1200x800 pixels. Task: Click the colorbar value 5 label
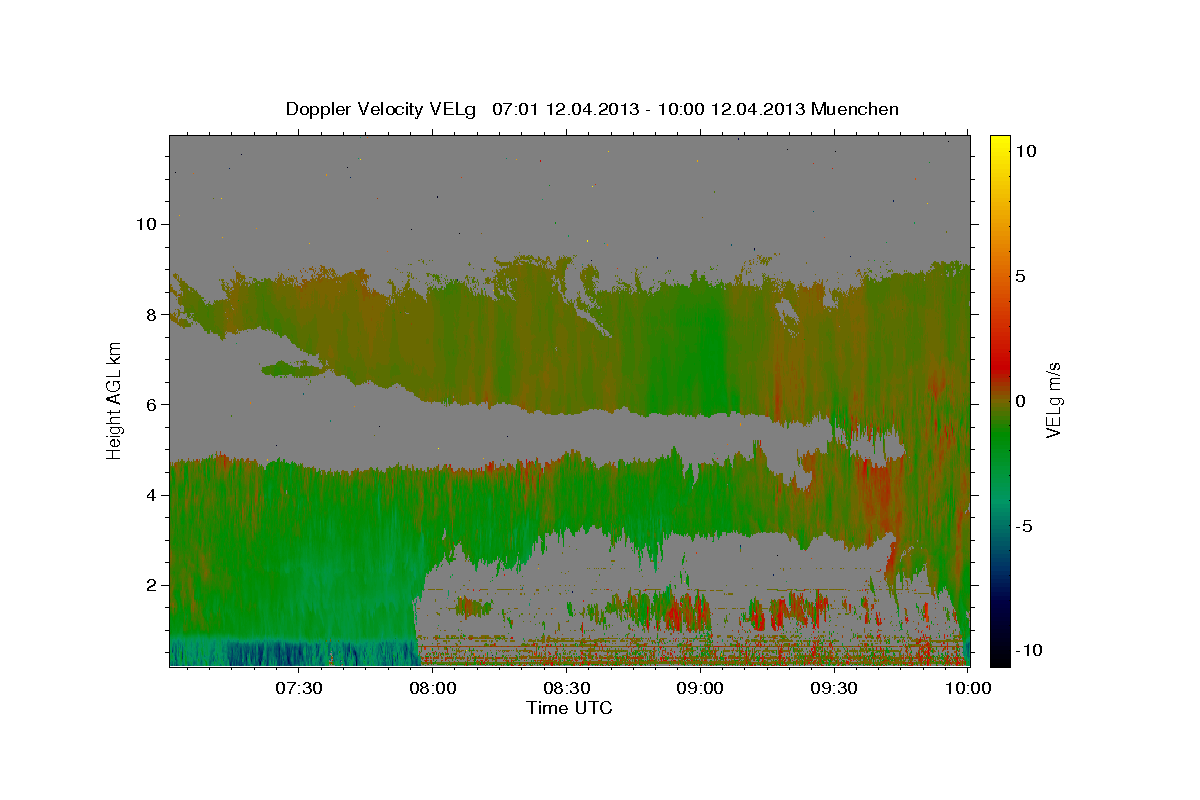(x=1022, y=276)
